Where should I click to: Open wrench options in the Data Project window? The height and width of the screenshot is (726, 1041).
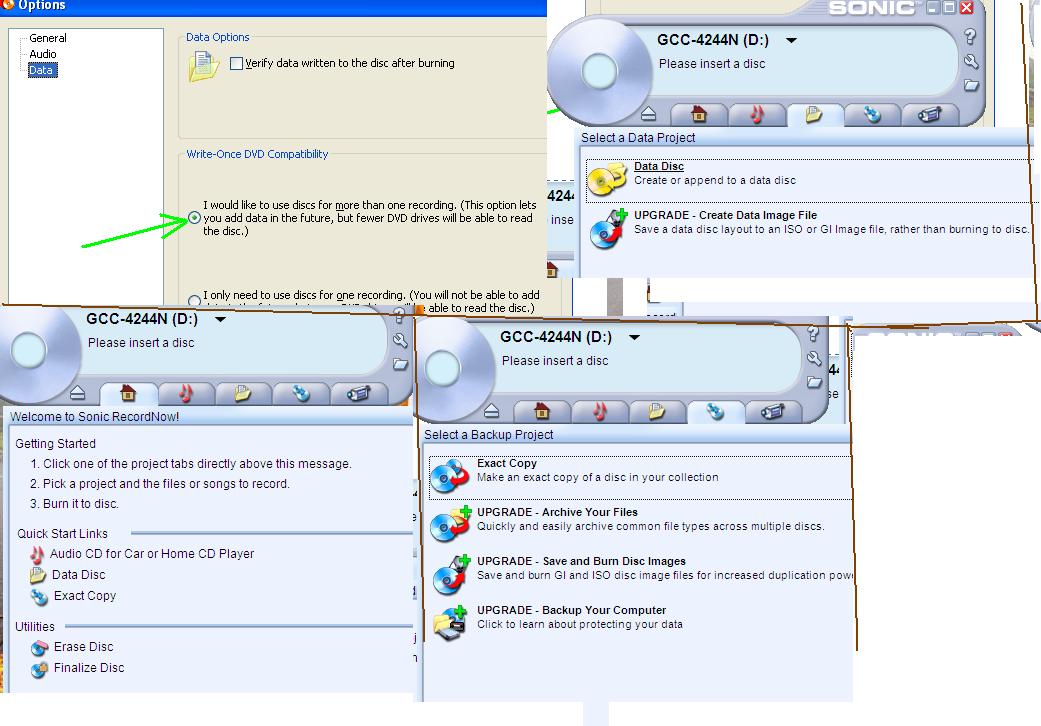click(971, 62)
